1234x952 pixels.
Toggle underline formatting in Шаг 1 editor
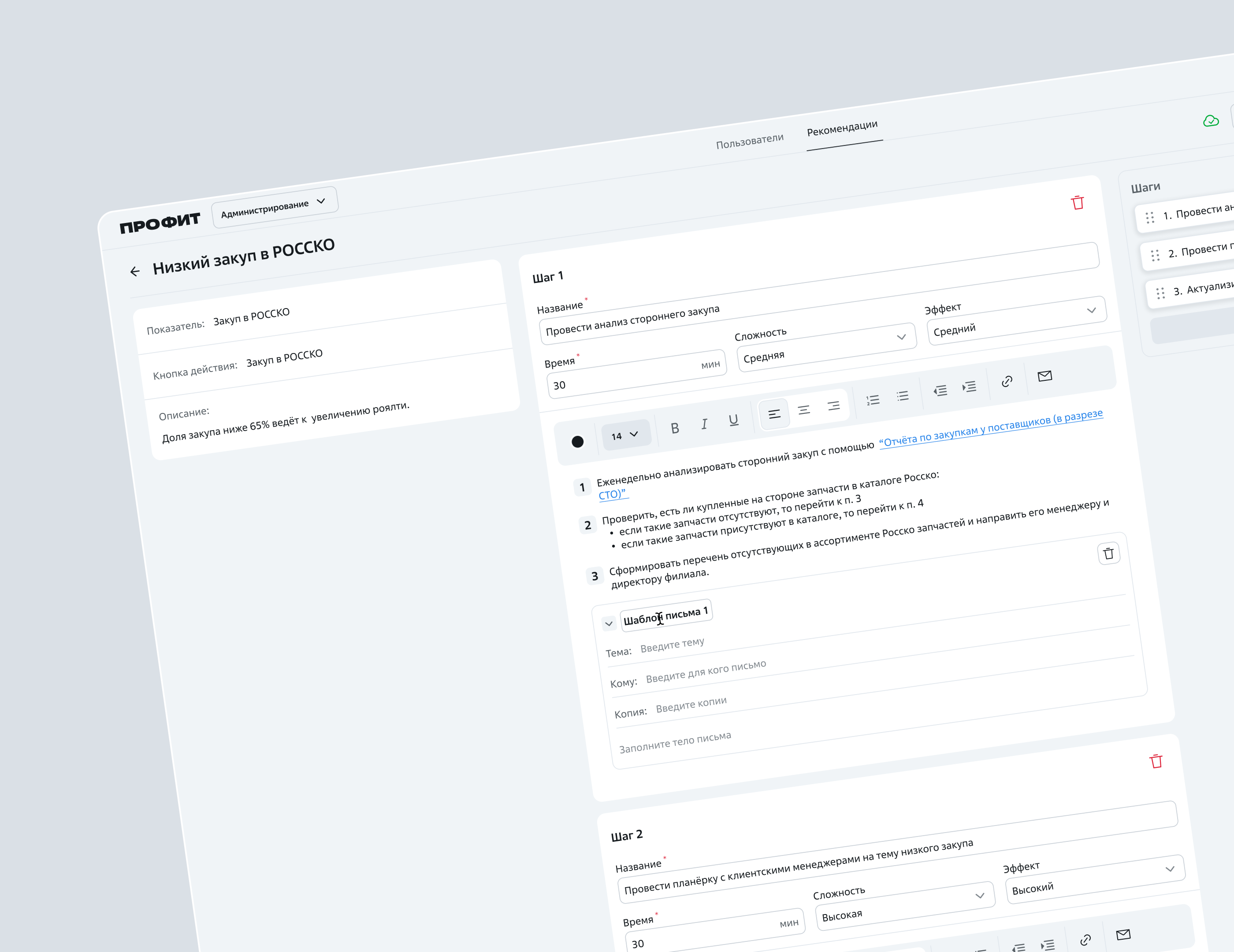(x=733, y=420)
